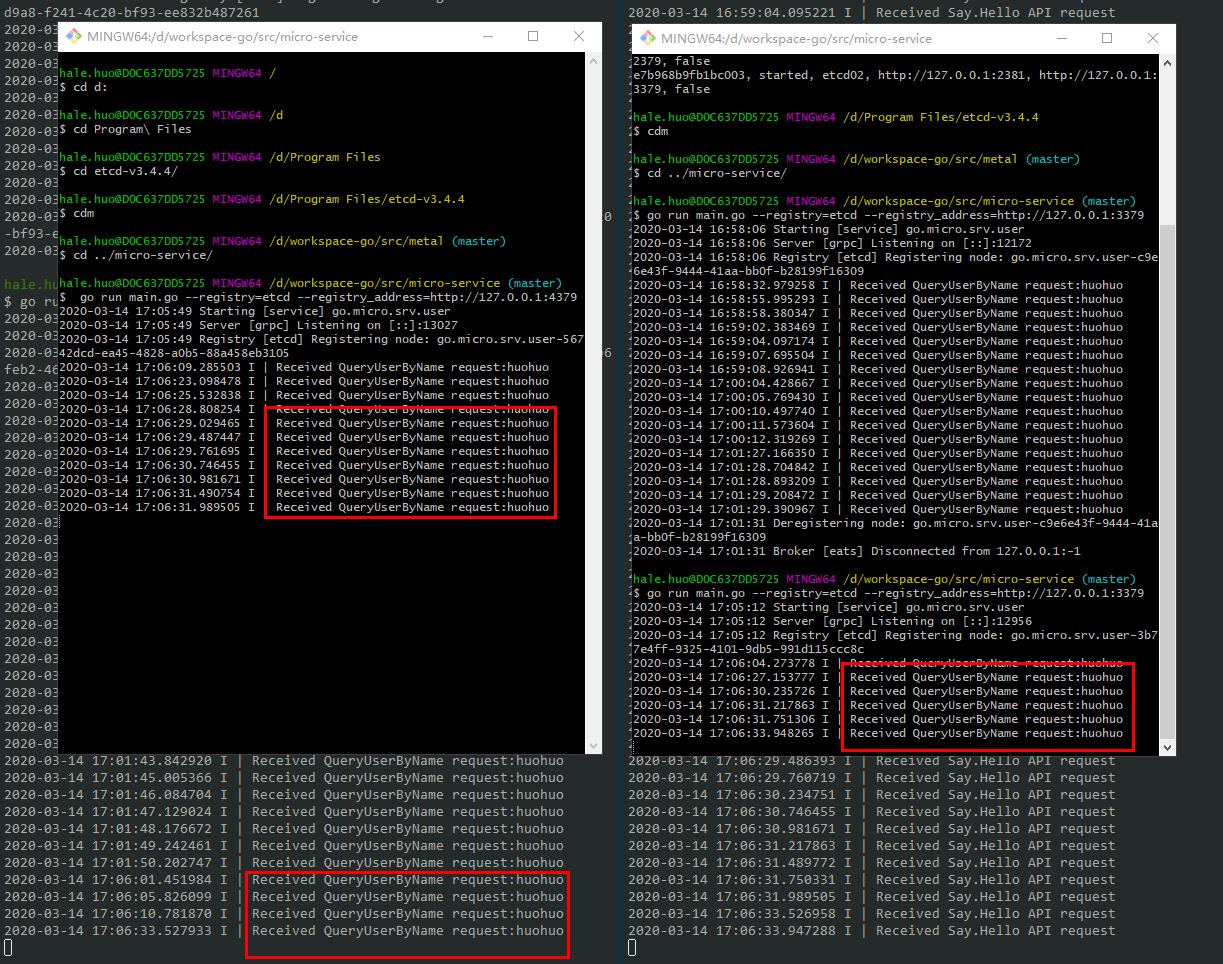Click log line timestamped 17:06:27.153777
This screenshot has height=964, width=1223.
pos(878,677)
